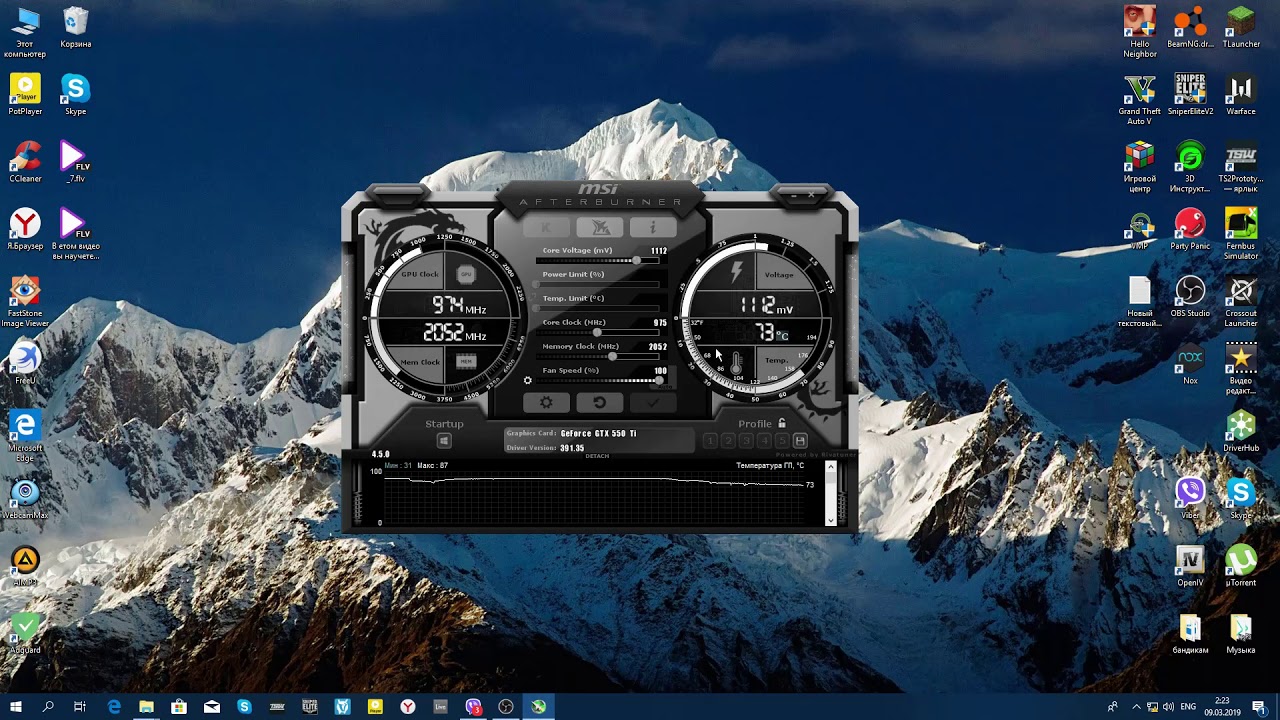
Task: Click the lightning bolt voltage icon
Action: pos(738,272)
